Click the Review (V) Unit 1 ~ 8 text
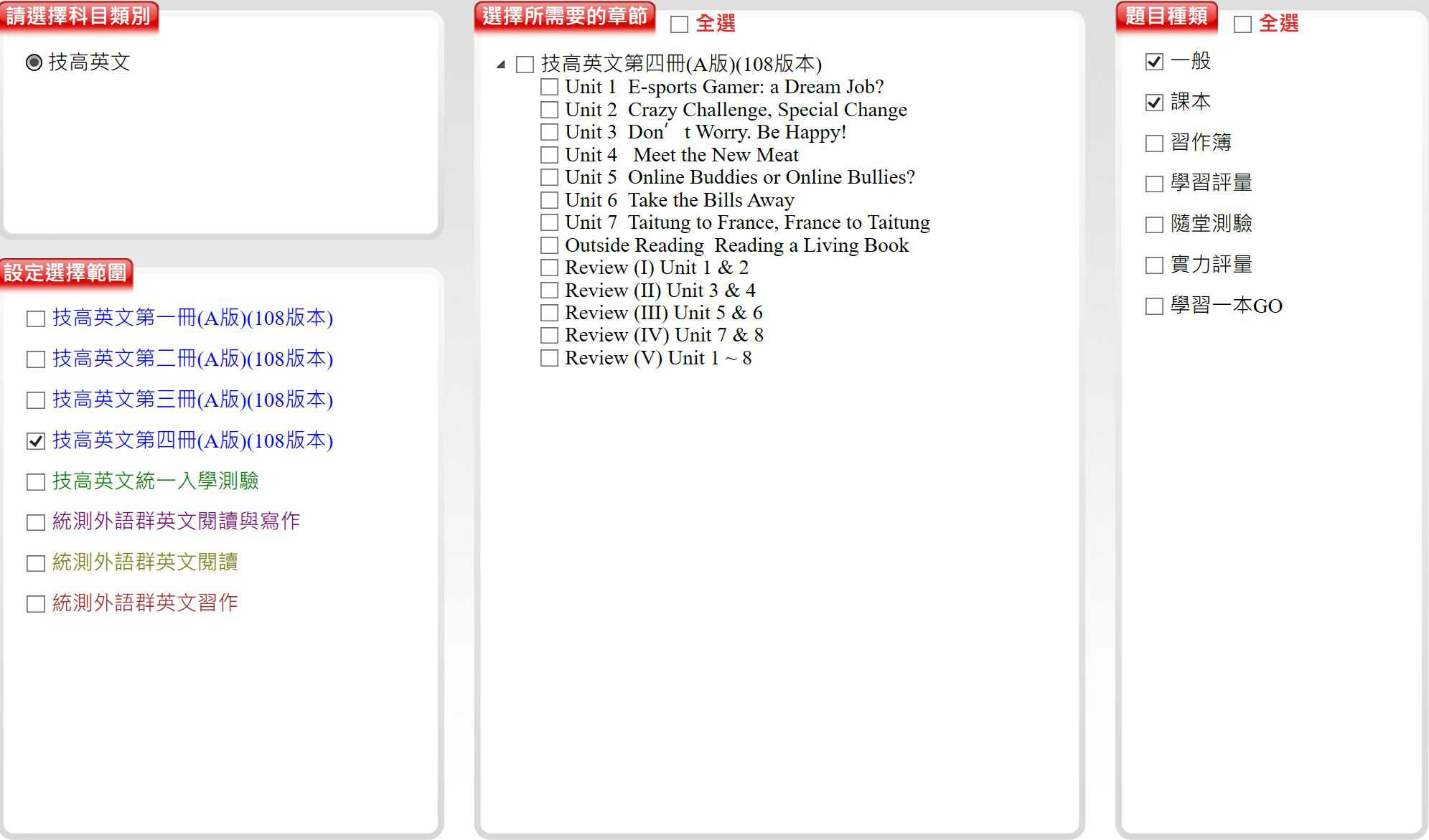Image resolution: width=1429 pixels, height=840 pixels. tap(658, 358)
